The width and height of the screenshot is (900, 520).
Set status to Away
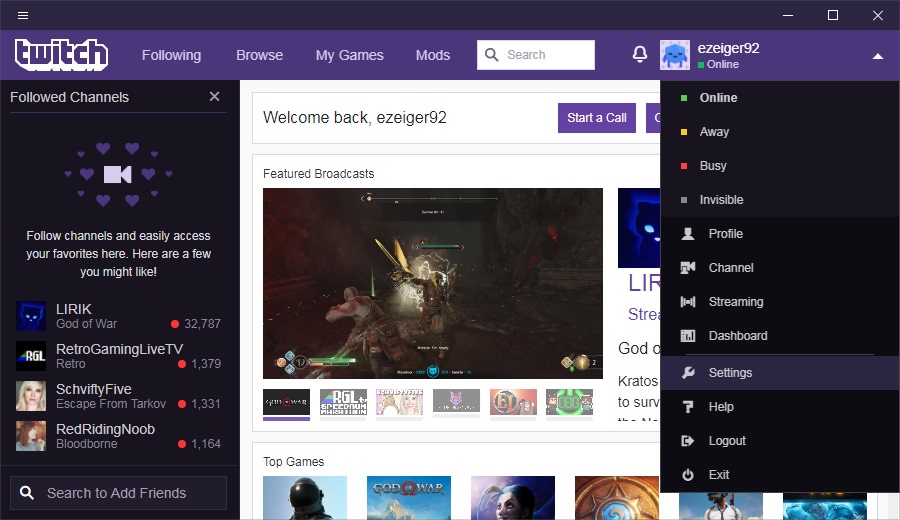pyautogui.click(x=714, y=132)
